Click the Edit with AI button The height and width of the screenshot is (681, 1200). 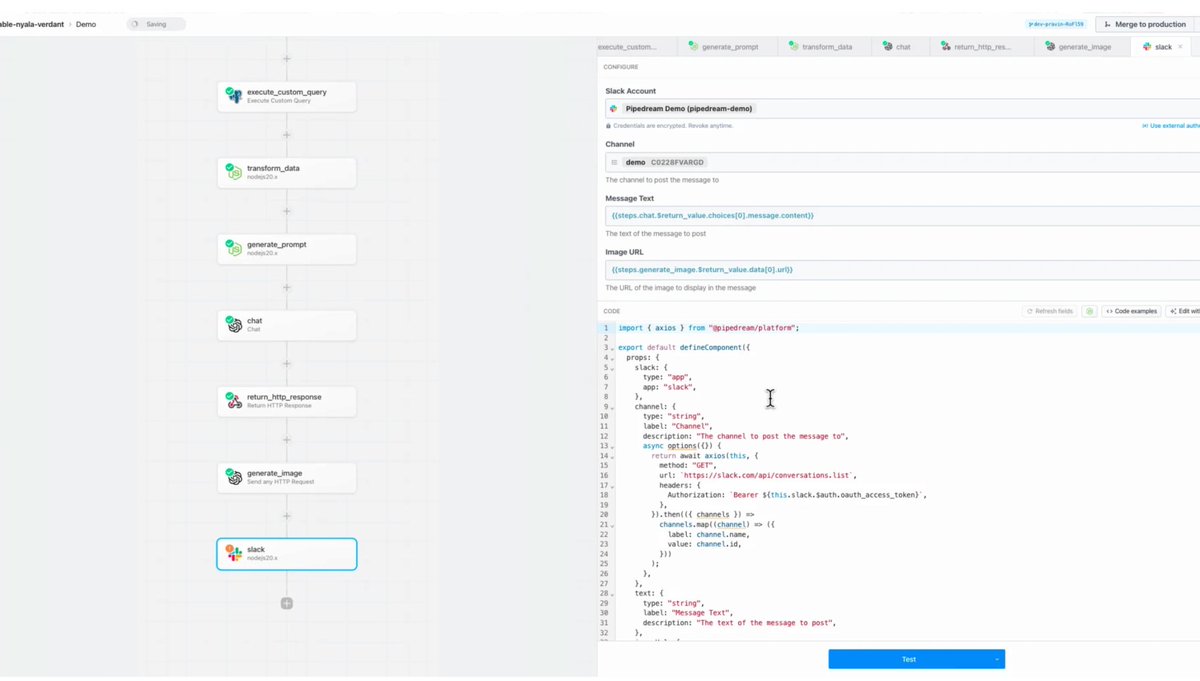point(1183,311)
